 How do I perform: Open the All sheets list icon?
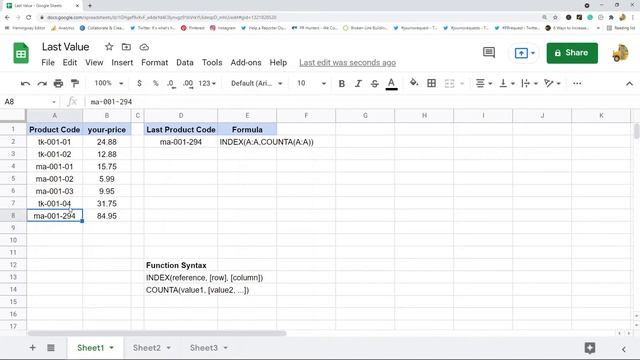51,348
